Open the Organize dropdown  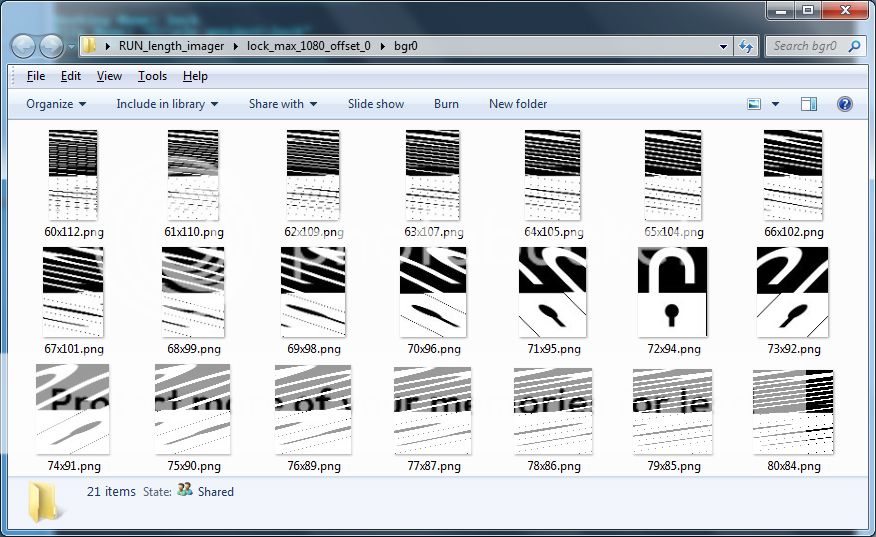(x=56, y=104)
